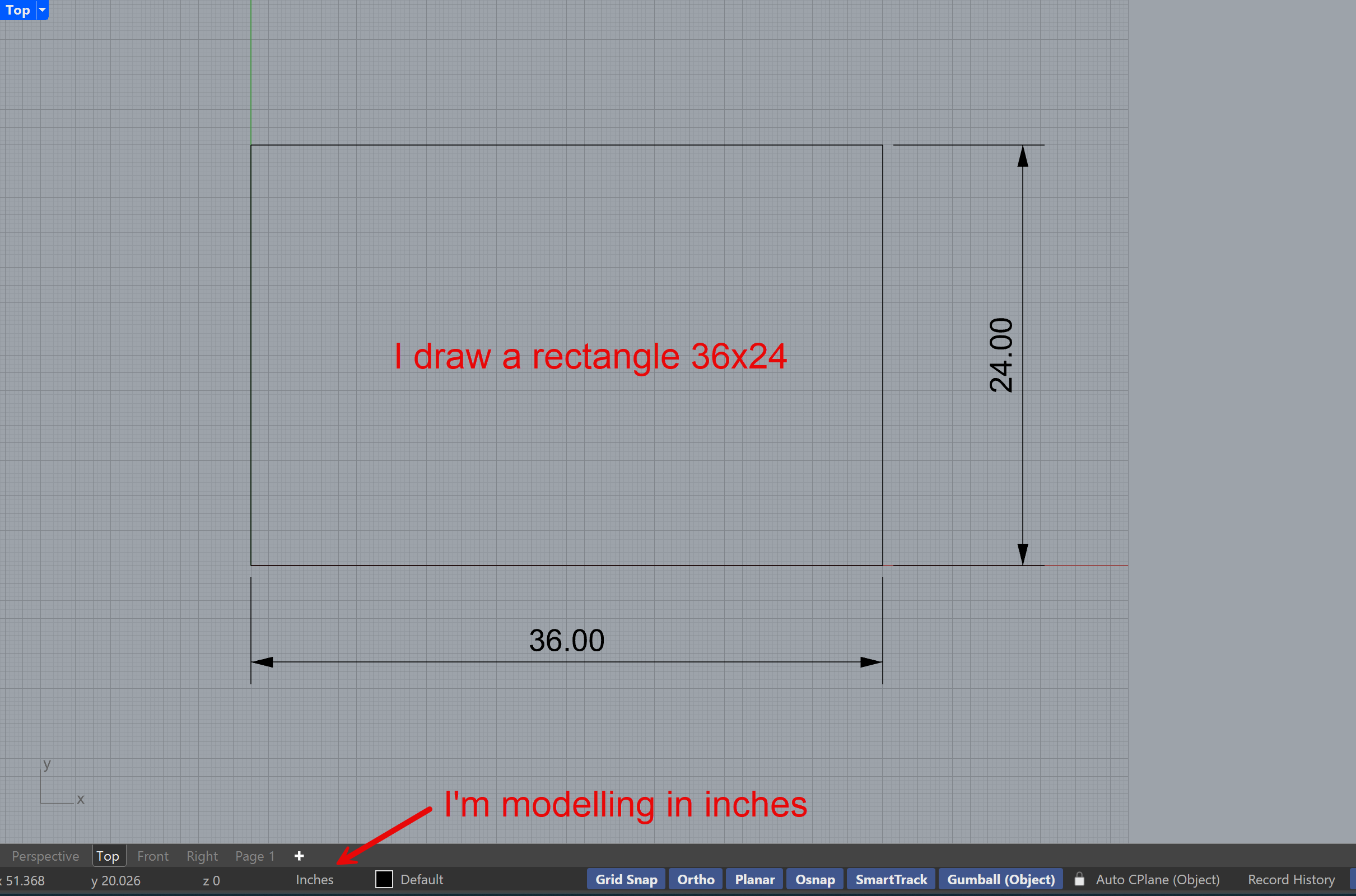Toggle Gumball (Object) button

(x=1000, y=879)
